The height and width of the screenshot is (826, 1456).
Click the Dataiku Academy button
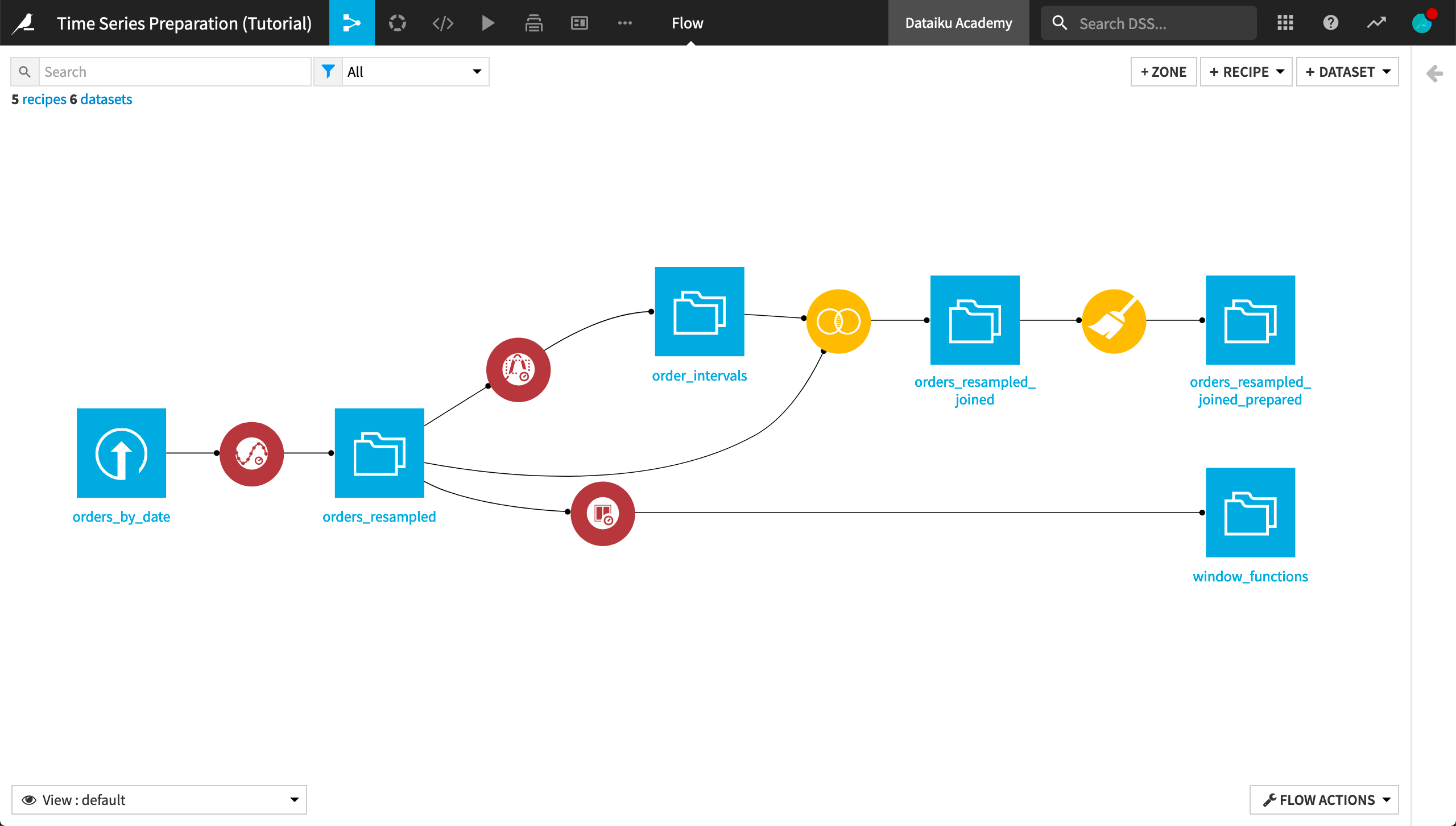959,23
